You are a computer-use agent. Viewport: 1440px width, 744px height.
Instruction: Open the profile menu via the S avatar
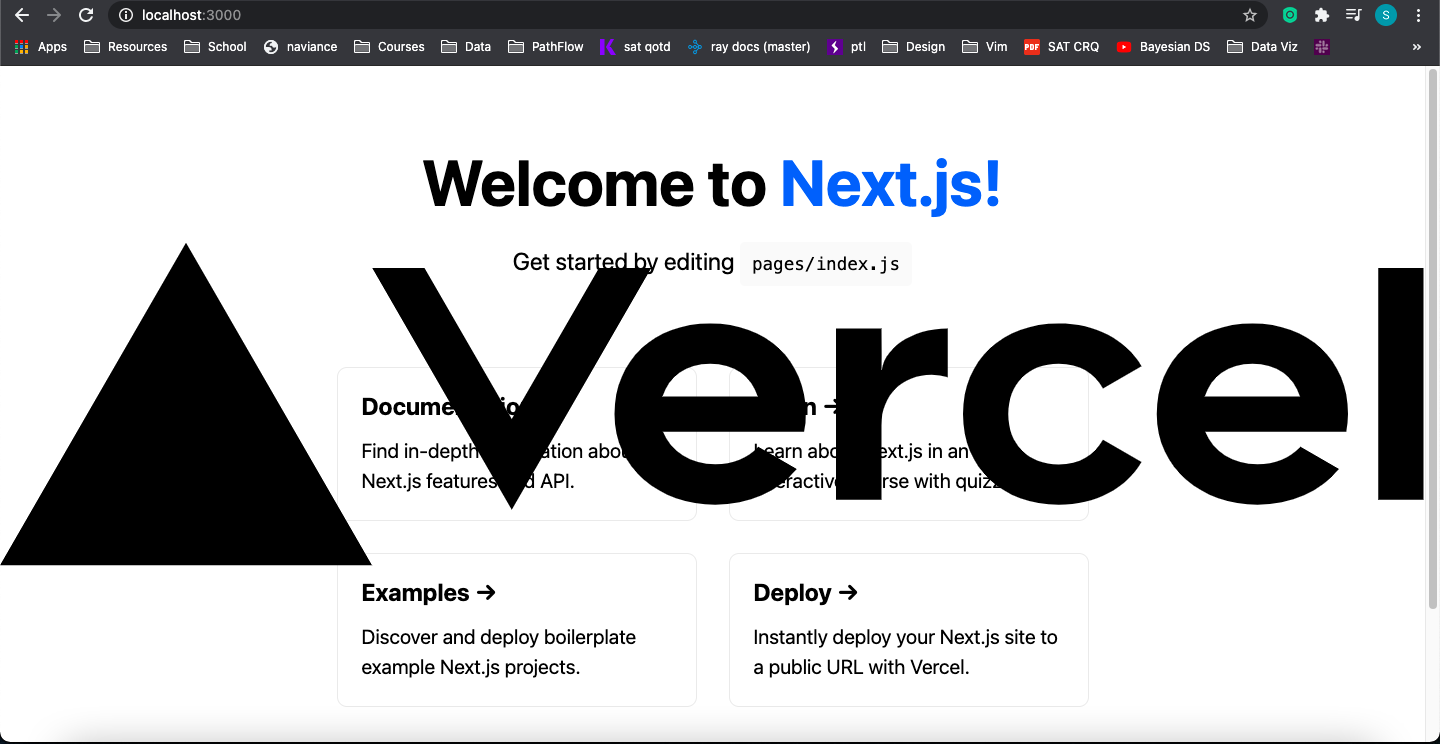point(1385,15)
